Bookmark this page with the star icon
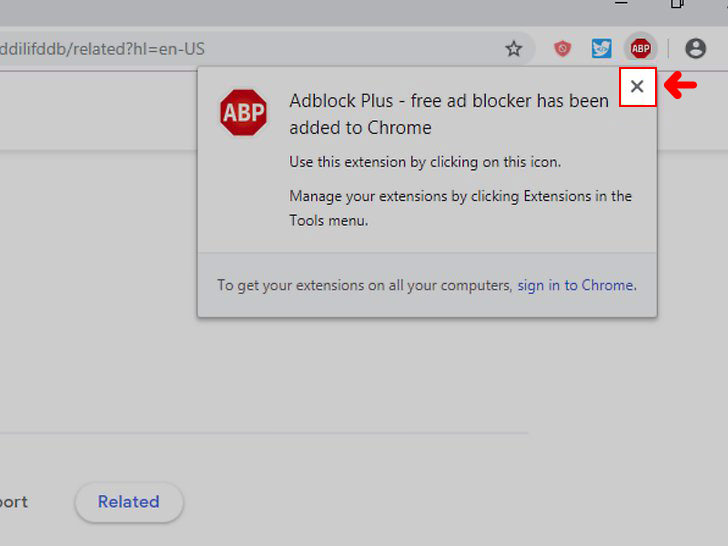Viewport: 728px width, 546px height. tap(514, 49)
